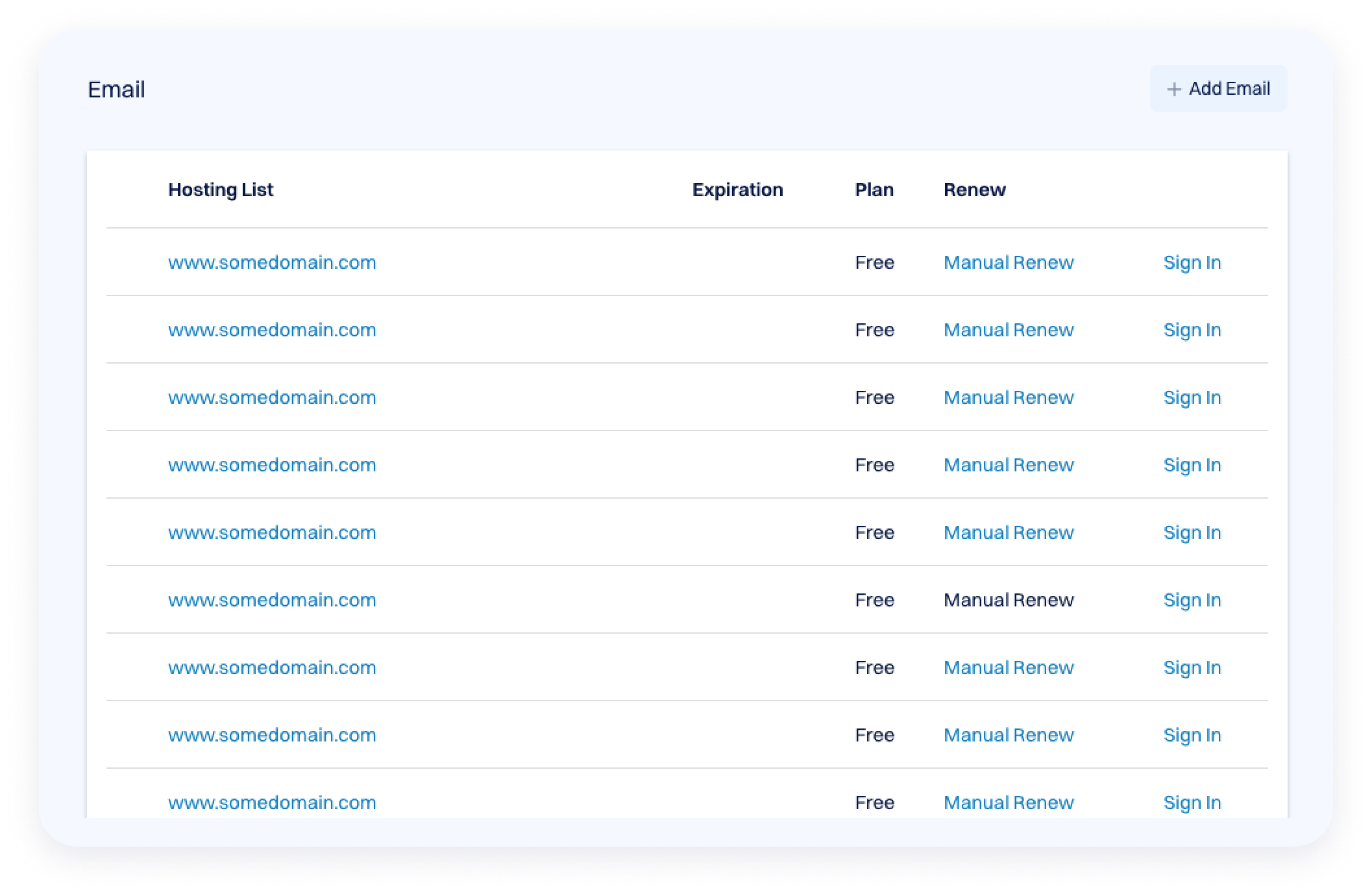Viewport: 1372px width, 896px height.
Task: Click Manual Renew on the second row
Action: coord(1008,330)
